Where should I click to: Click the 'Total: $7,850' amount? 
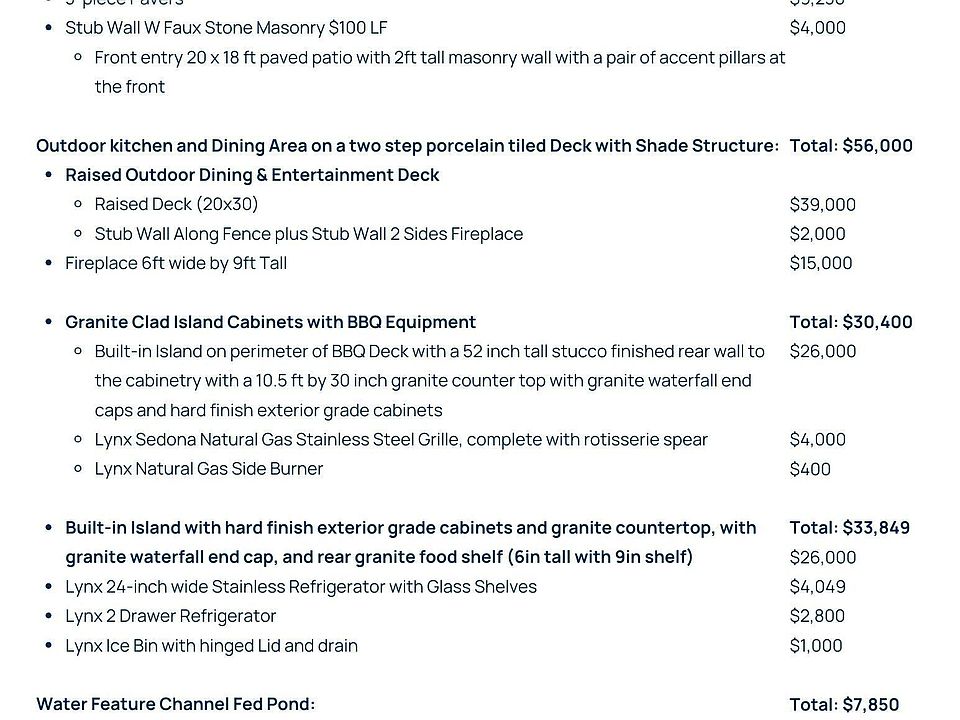844,704
